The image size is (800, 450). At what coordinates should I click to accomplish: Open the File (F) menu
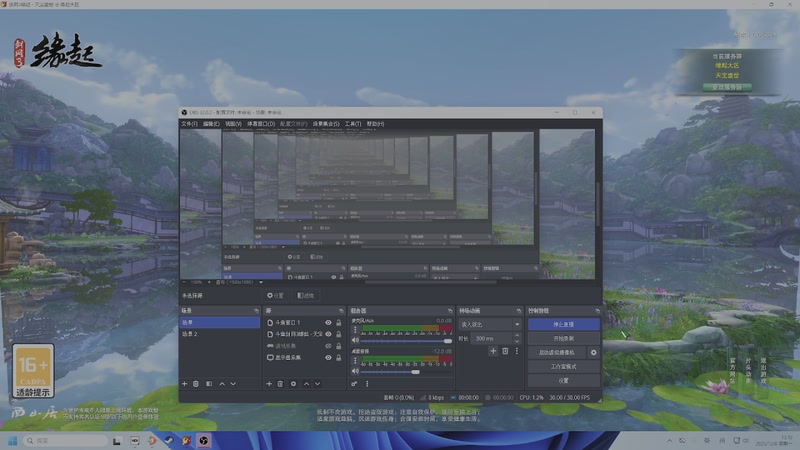pyautogui.click(x=189, y=124)
